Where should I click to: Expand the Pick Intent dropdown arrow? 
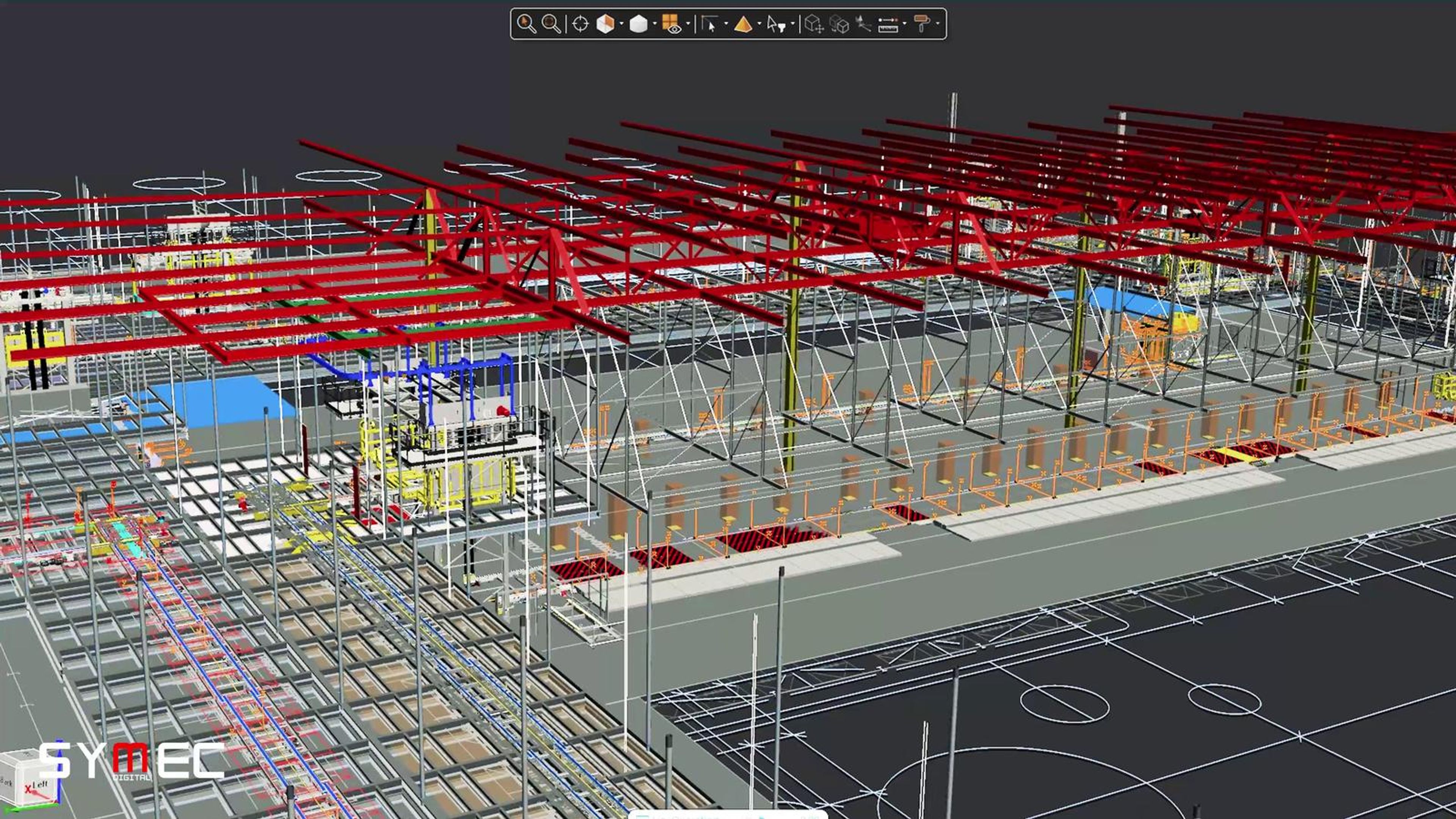click(x=726, y=24)
